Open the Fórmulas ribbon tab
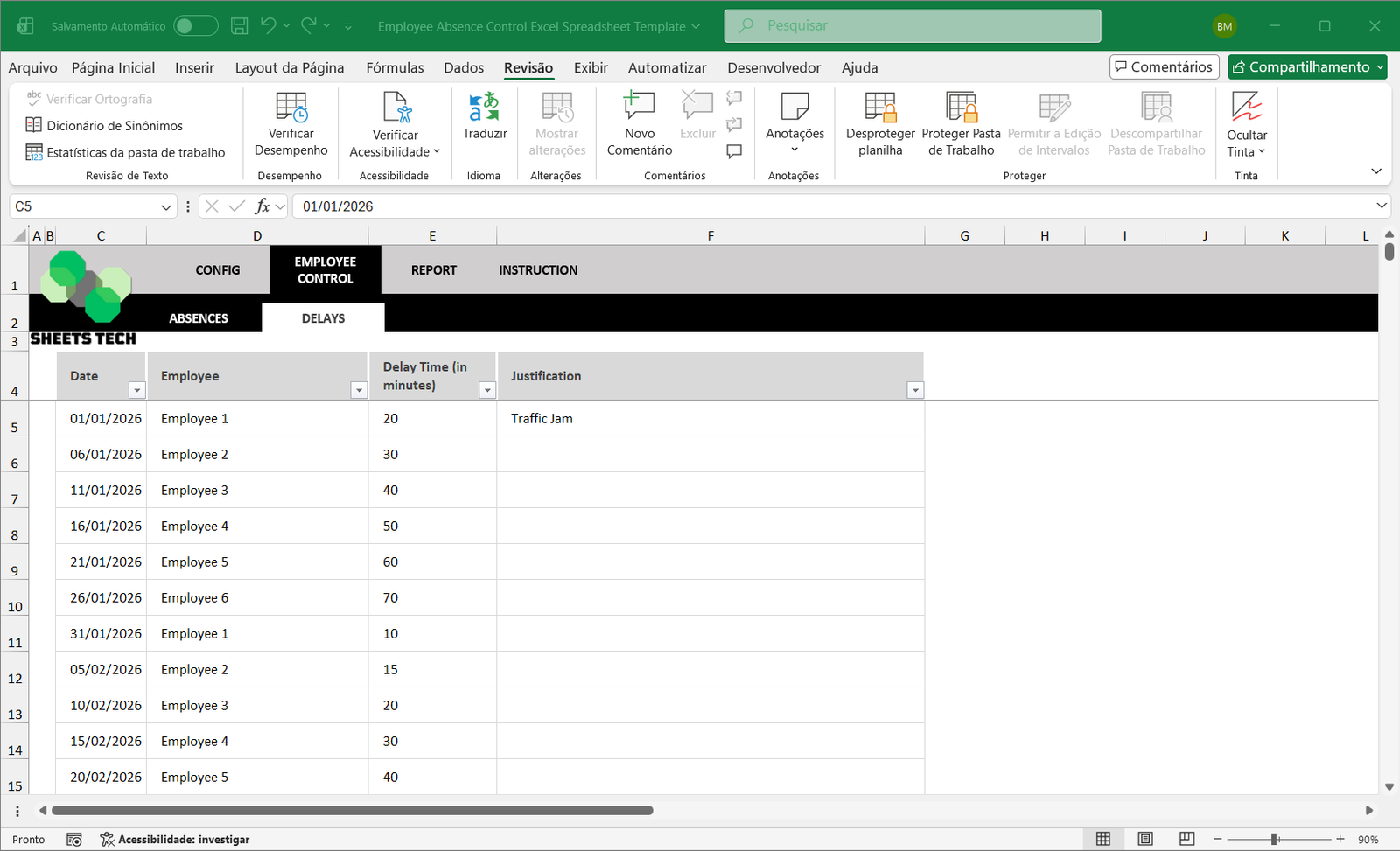 [x=395, y=68]
